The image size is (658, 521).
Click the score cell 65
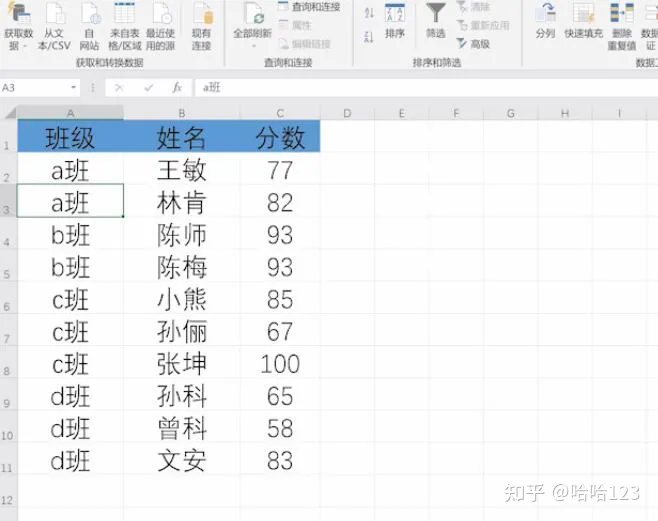280,395
